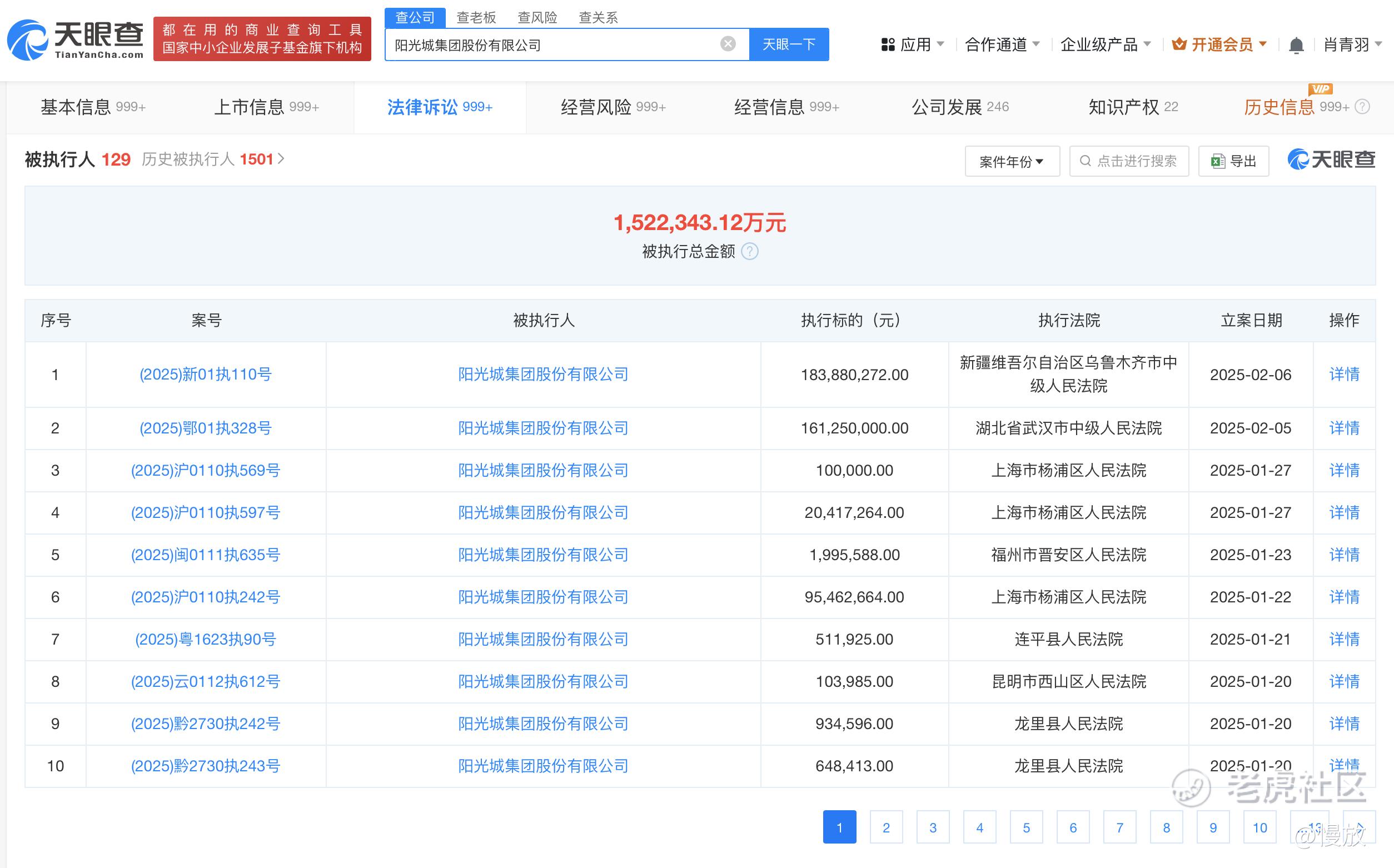Open case (2025)黔2730执243号
This screenshot has height=868, width=1394.
tap(206, 766)
